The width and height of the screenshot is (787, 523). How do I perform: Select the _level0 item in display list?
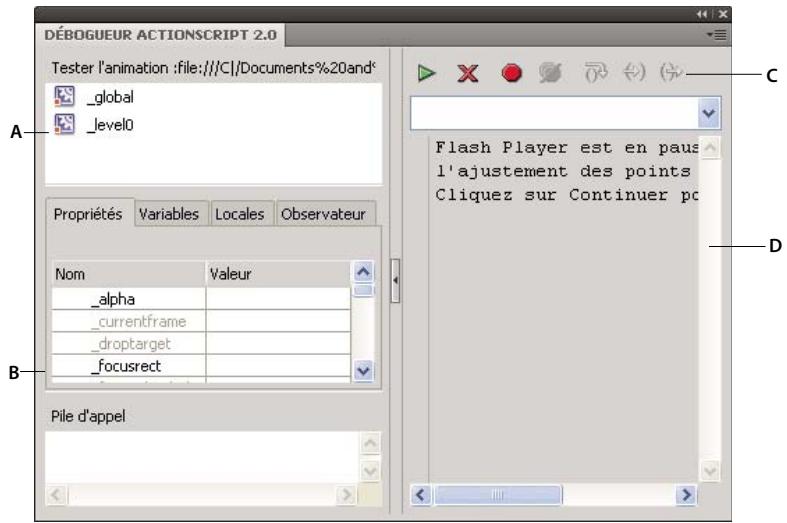click(110, 125)
